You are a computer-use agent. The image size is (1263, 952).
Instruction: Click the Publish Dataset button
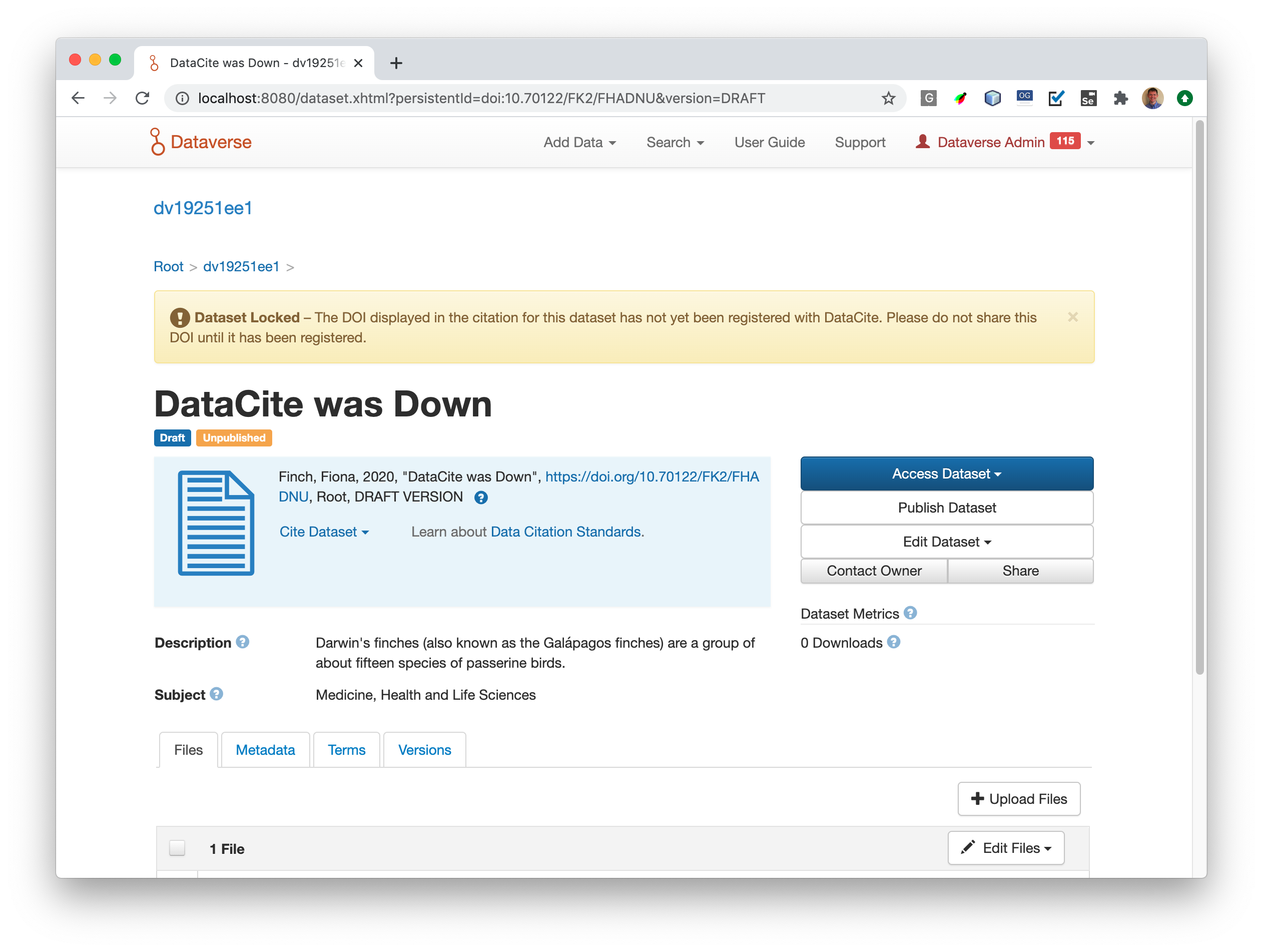tap(947, 508)
